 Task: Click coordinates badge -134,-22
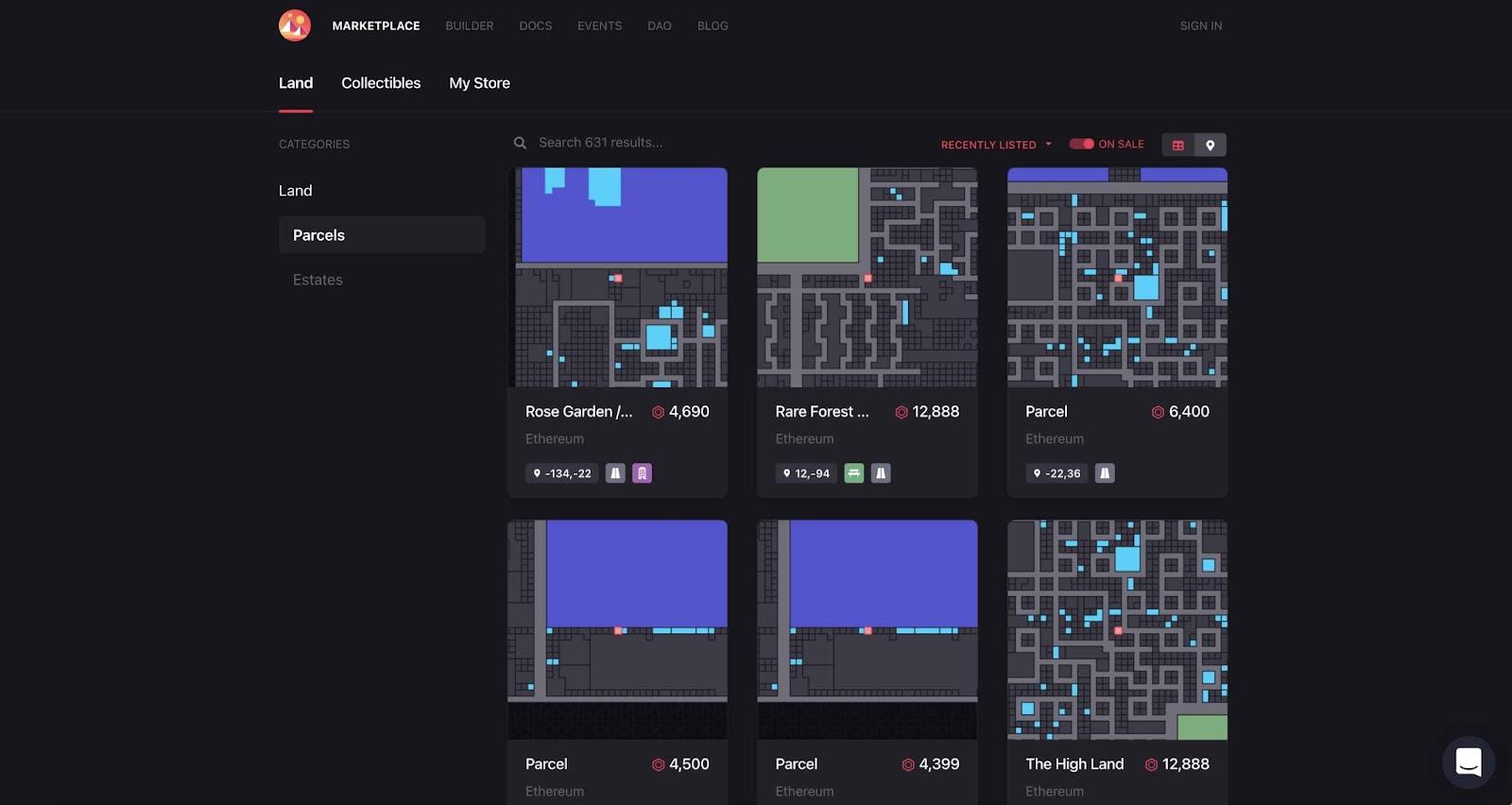(x=562, y=473)
